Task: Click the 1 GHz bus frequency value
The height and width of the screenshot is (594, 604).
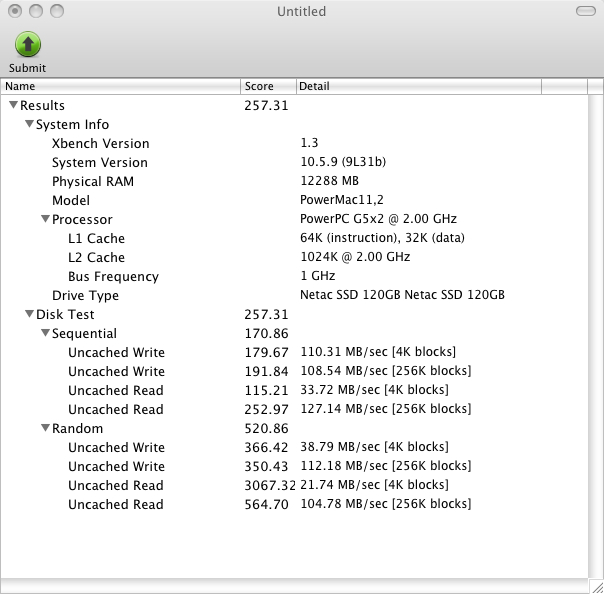Action: point(318,276)
